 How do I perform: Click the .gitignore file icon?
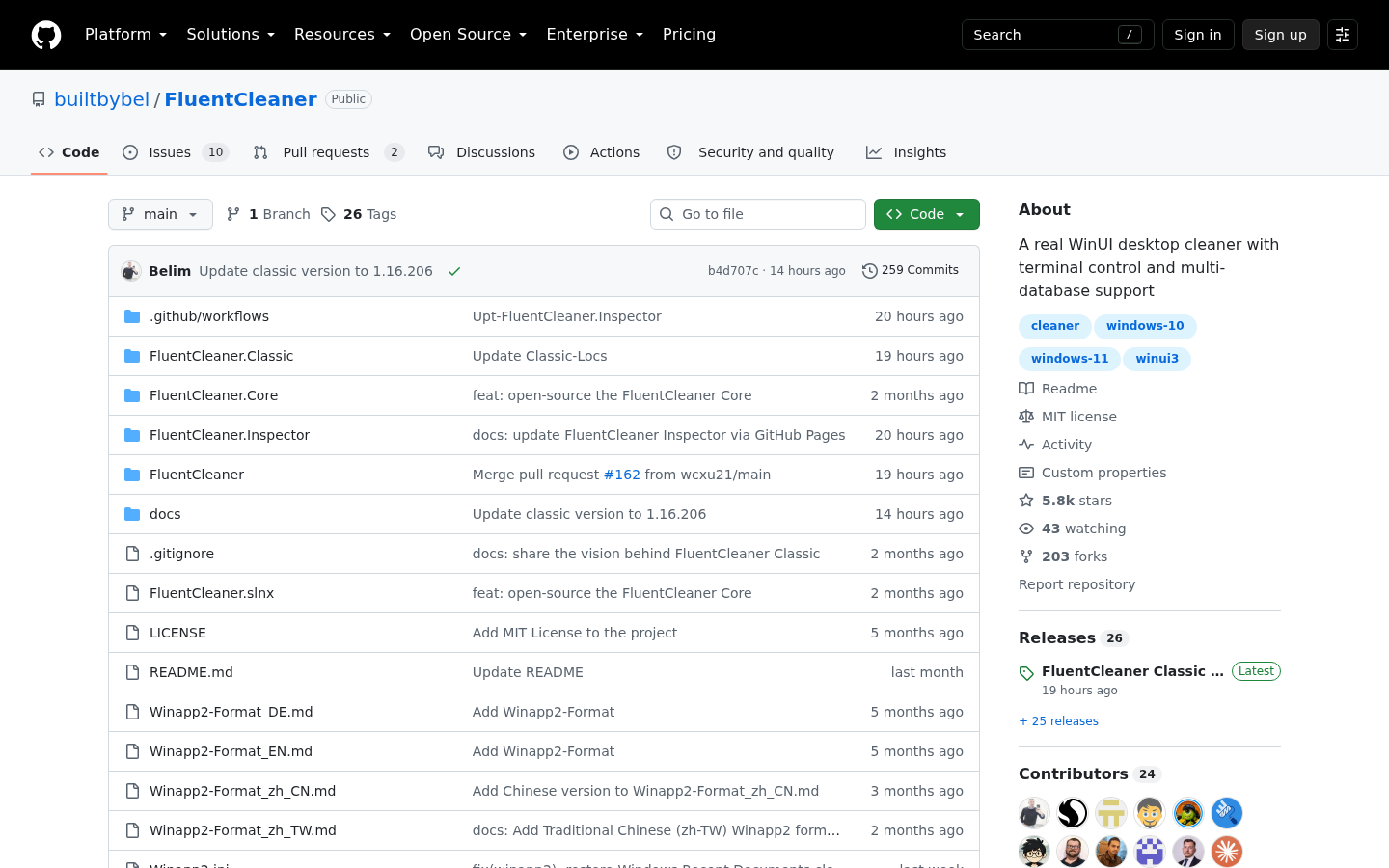(132, 554)
